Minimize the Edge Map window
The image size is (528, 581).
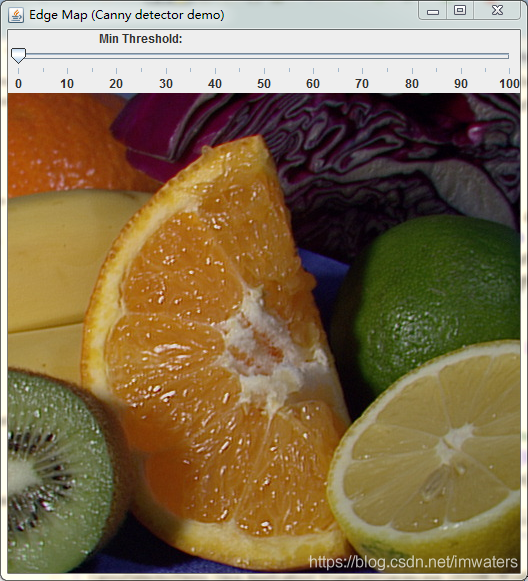(432, 11)
